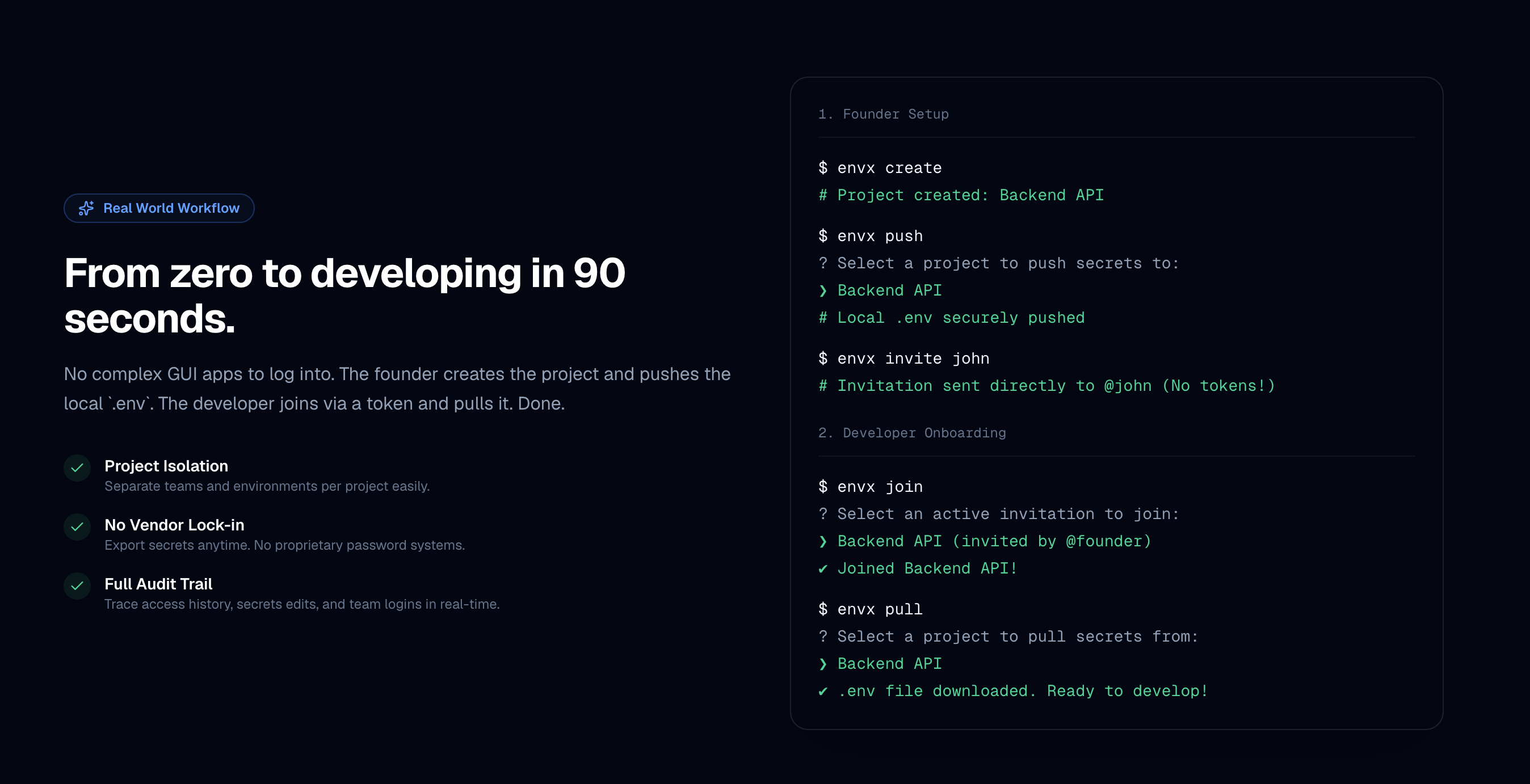Click 'Export secrets anytime' description text
Viewport: 1530px width, 784px height.
284,545
